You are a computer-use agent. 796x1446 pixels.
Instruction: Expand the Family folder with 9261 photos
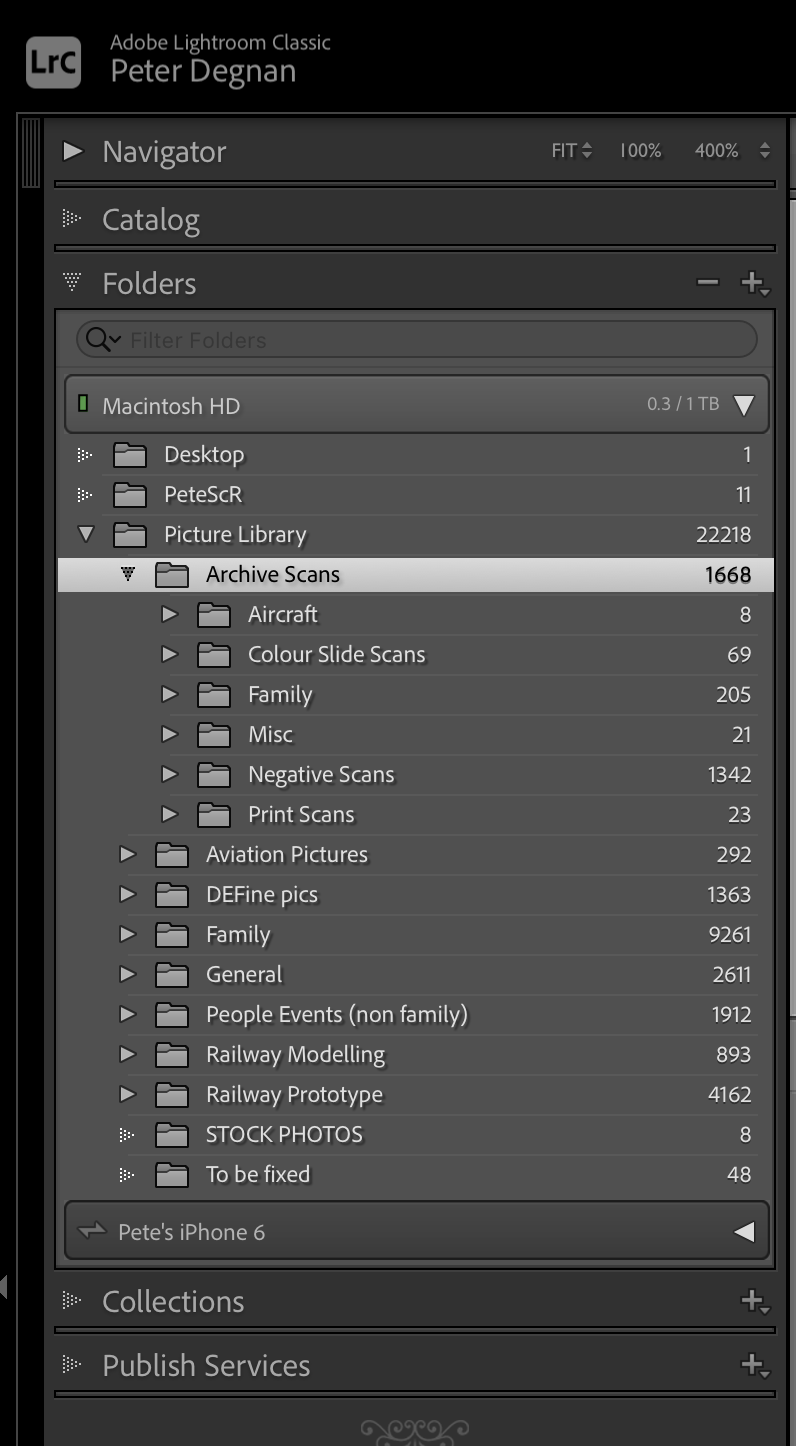(x=127, y=934)
